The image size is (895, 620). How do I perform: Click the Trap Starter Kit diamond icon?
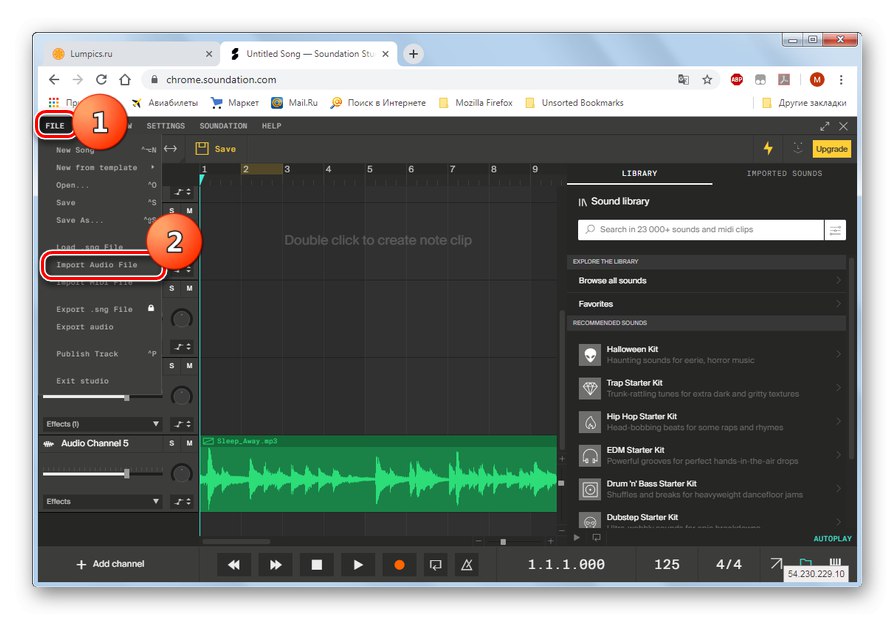pos(590,388)
